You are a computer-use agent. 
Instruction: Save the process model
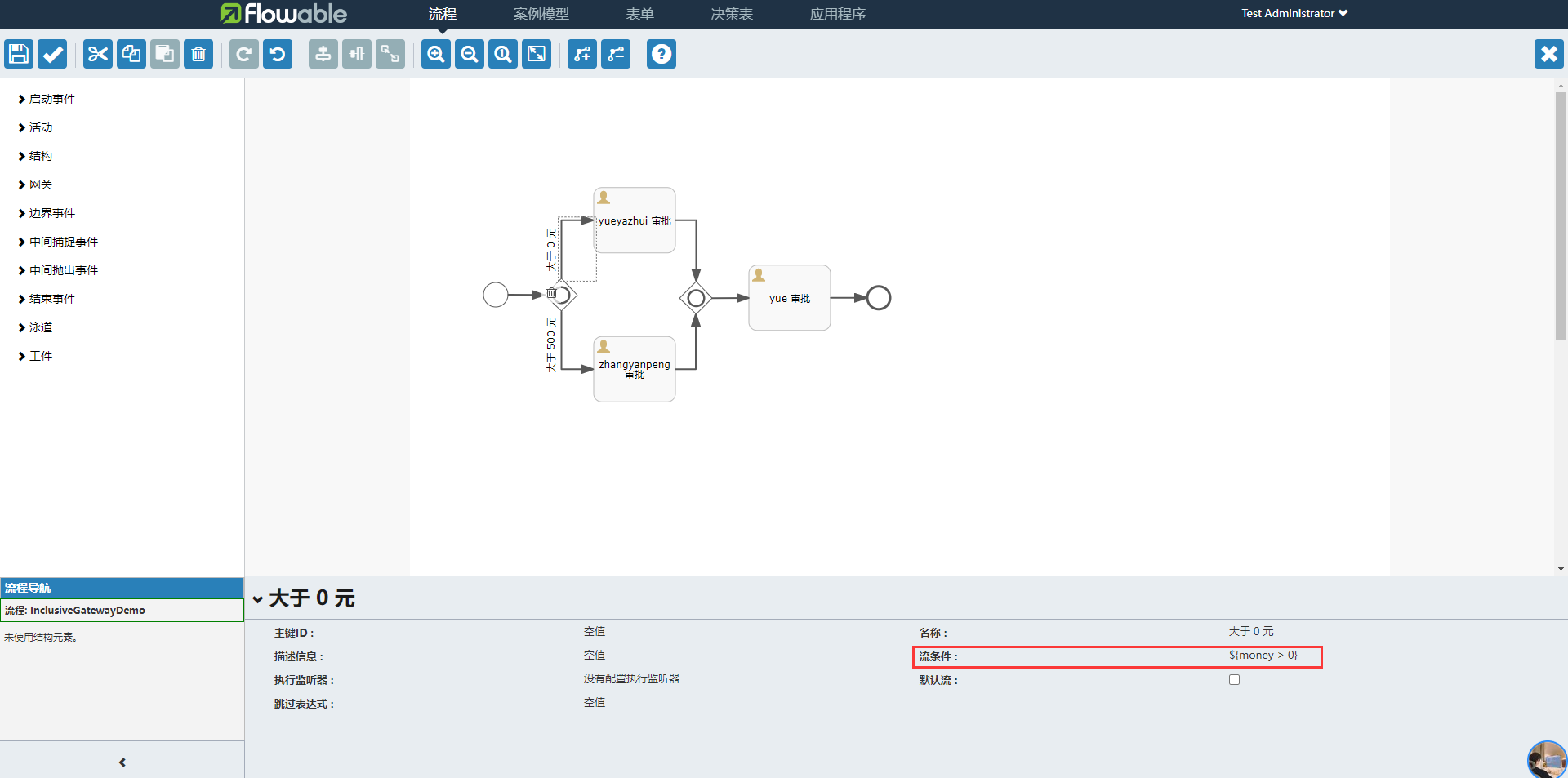(x=19, y=55)
